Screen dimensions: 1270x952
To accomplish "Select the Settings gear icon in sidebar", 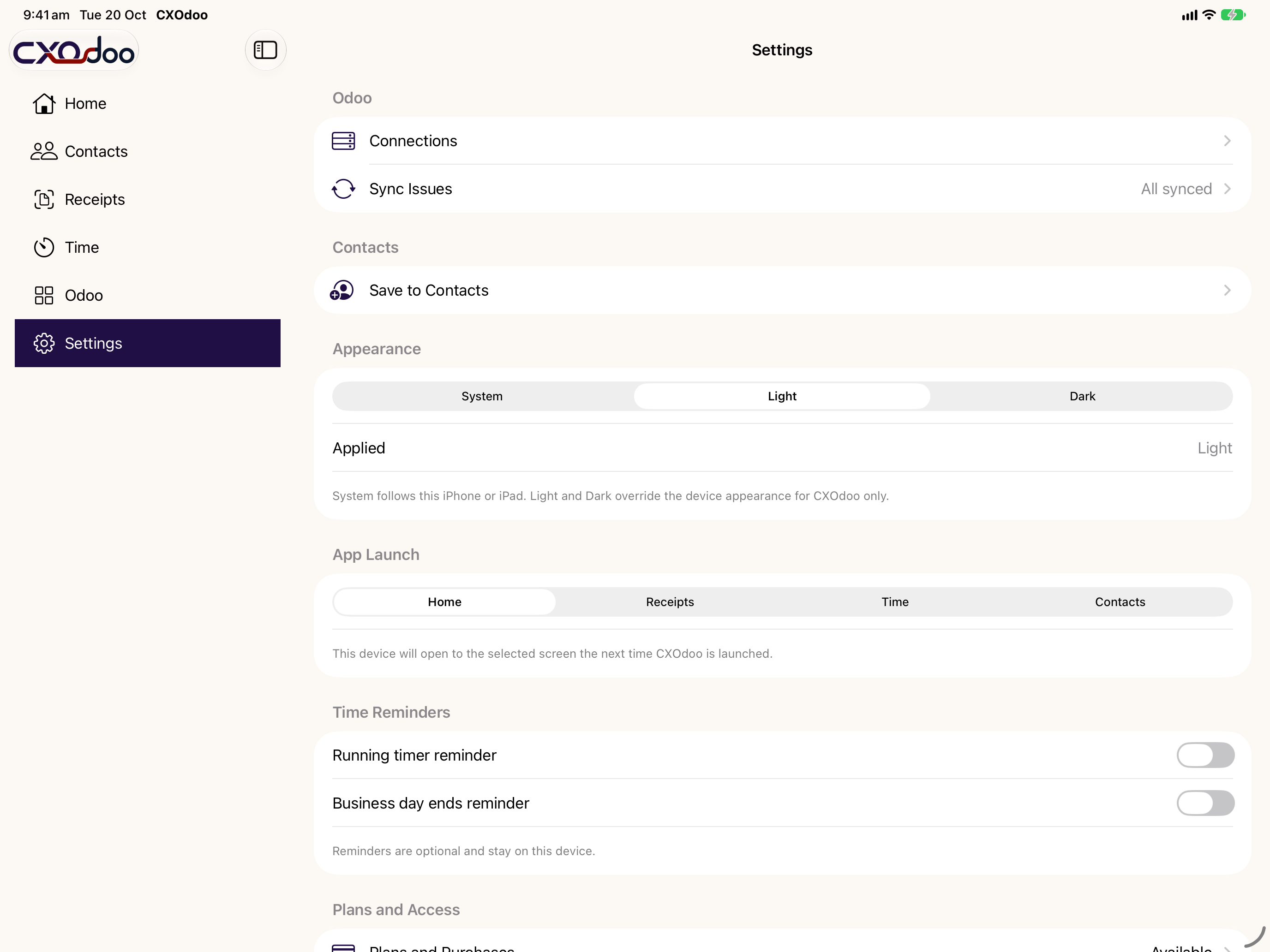I will coord(44,343).
